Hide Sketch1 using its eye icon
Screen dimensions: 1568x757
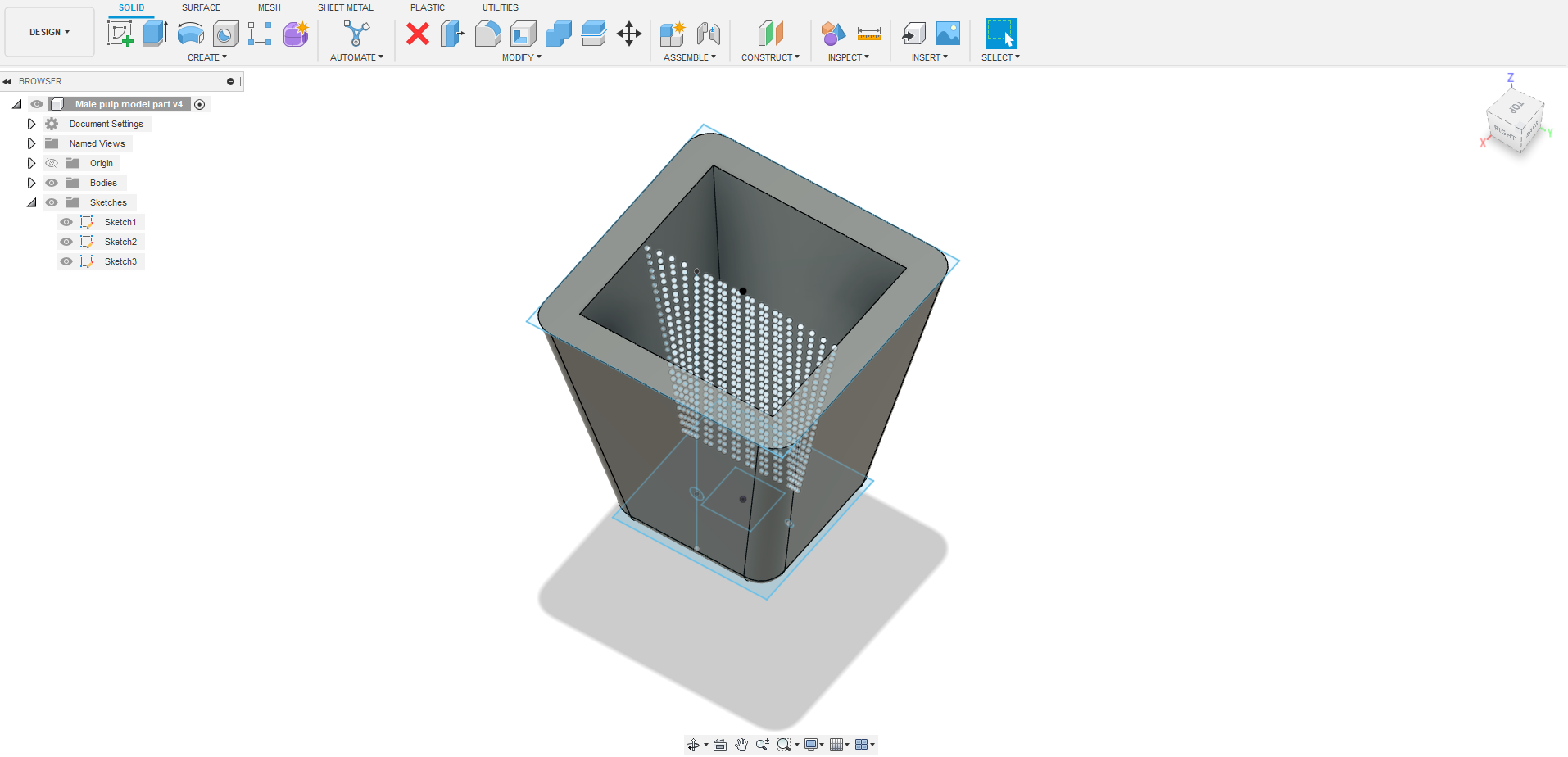(66, 222)
